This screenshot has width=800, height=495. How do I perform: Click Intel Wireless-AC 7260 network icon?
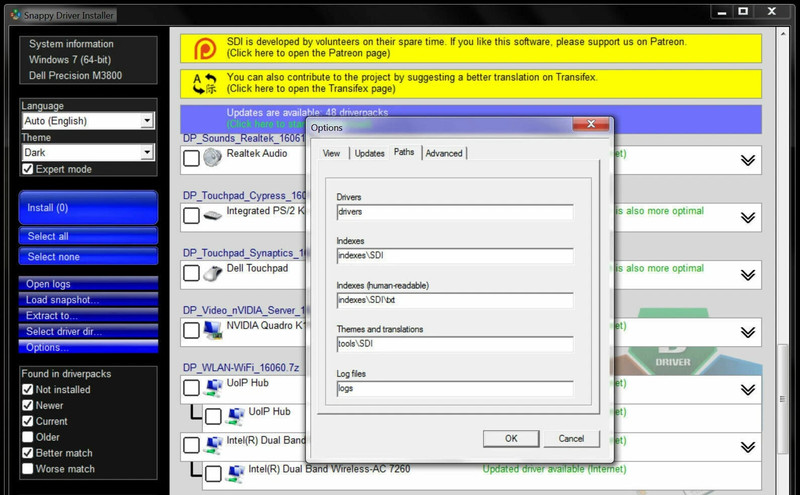coord(234,474)
